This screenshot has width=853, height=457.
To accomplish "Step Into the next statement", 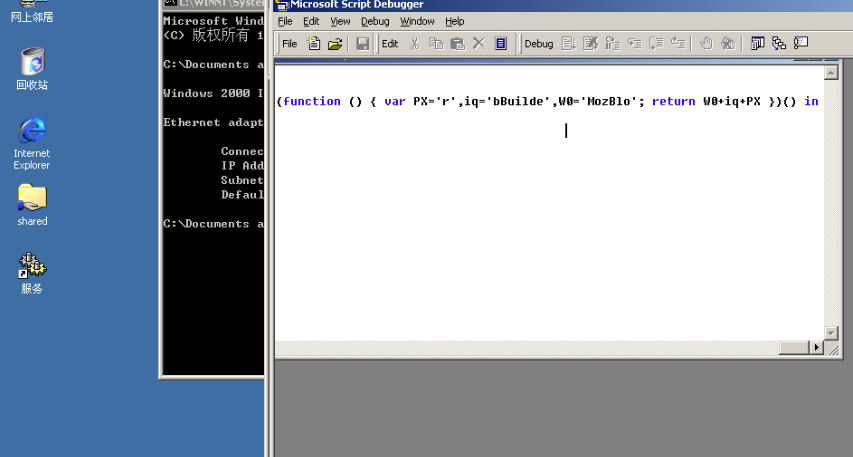I will (634, 44).
